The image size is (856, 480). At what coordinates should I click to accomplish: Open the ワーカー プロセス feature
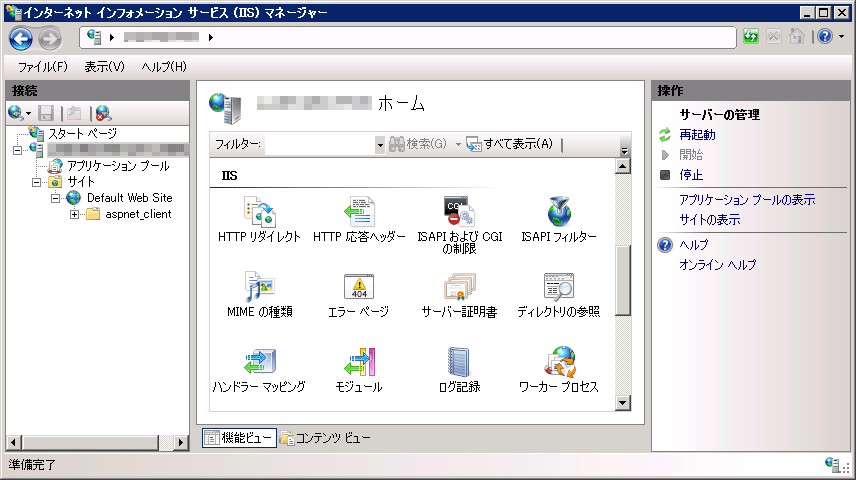point(559,370)
